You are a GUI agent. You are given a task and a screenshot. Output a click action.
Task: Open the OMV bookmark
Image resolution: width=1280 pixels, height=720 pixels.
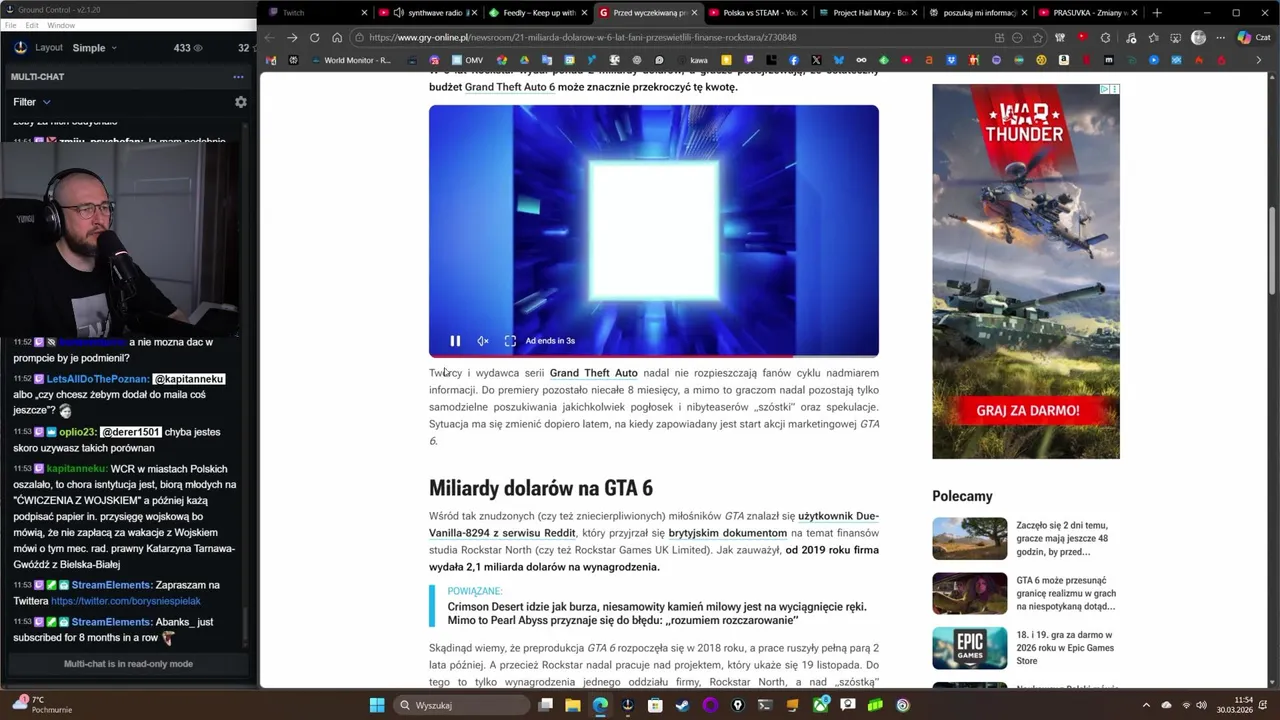466,60
